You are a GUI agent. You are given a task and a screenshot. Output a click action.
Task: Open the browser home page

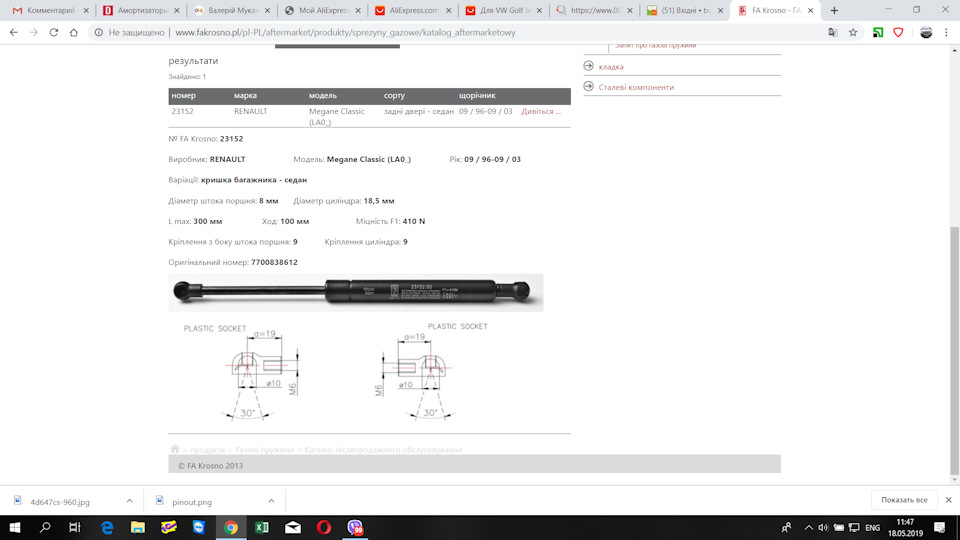(73, 32)
